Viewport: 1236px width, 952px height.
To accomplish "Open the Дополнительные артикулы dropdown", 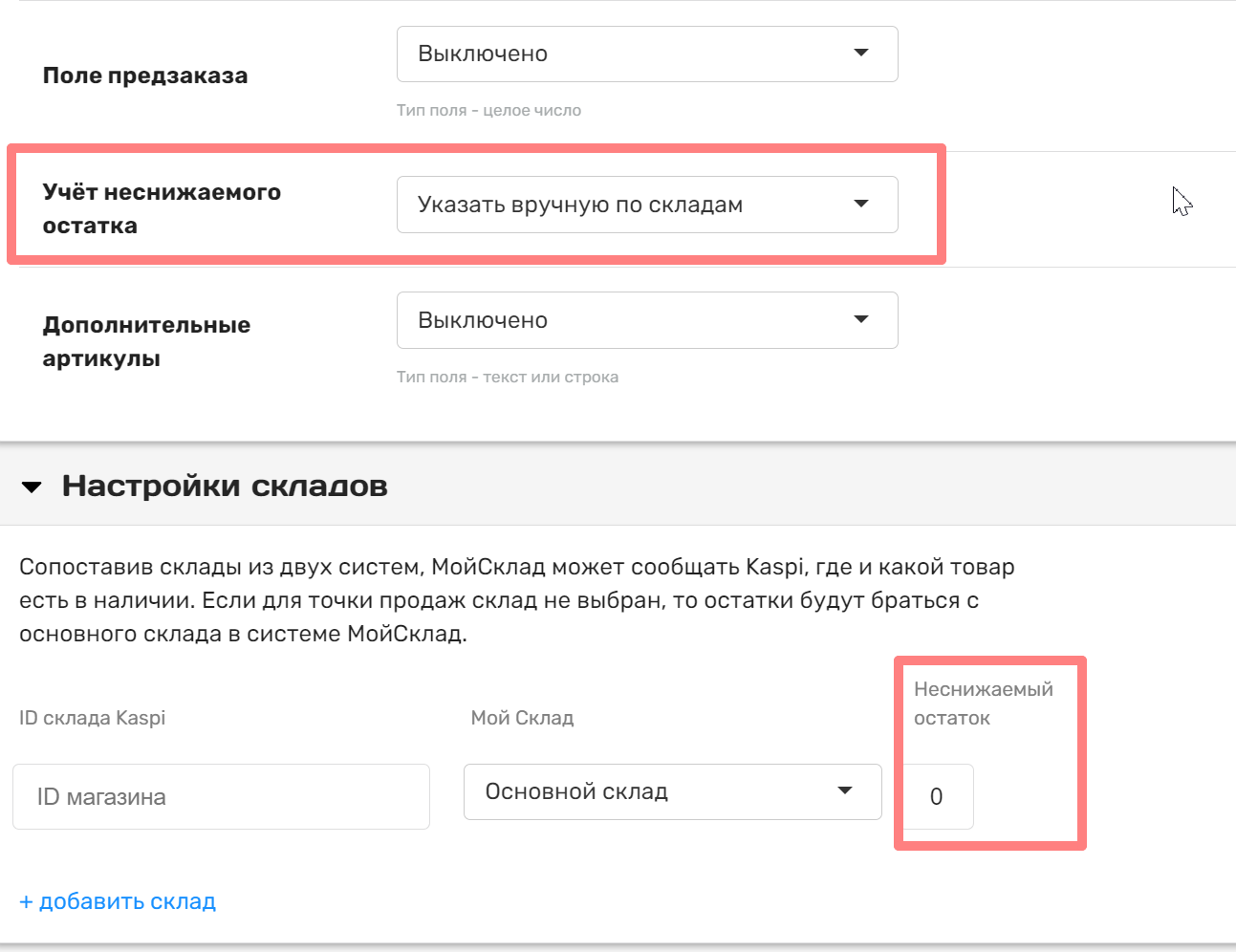I will point(646,320).
